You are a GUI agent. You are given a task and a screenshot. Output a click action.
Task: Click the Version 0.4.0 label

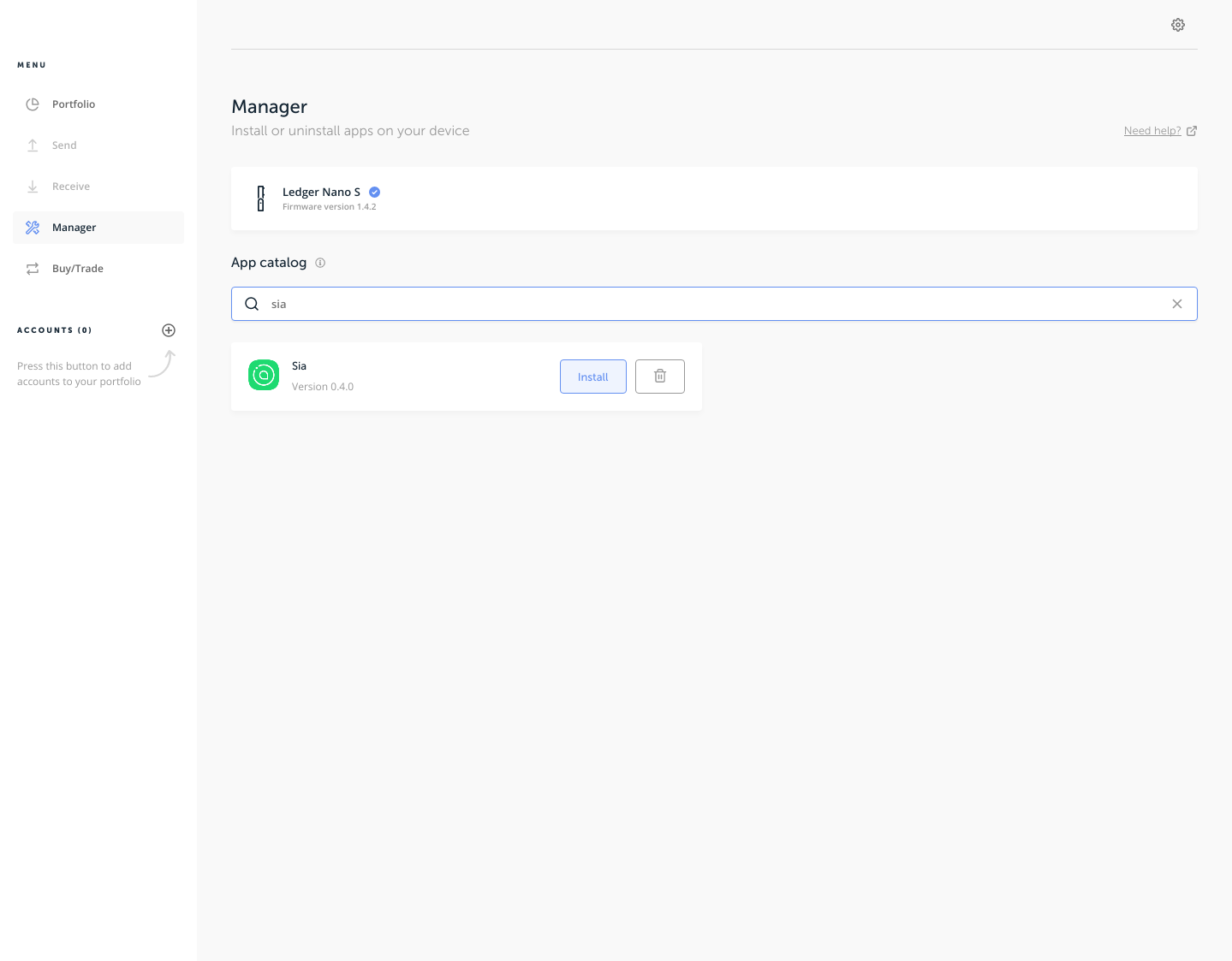click(x=323, y=387)
